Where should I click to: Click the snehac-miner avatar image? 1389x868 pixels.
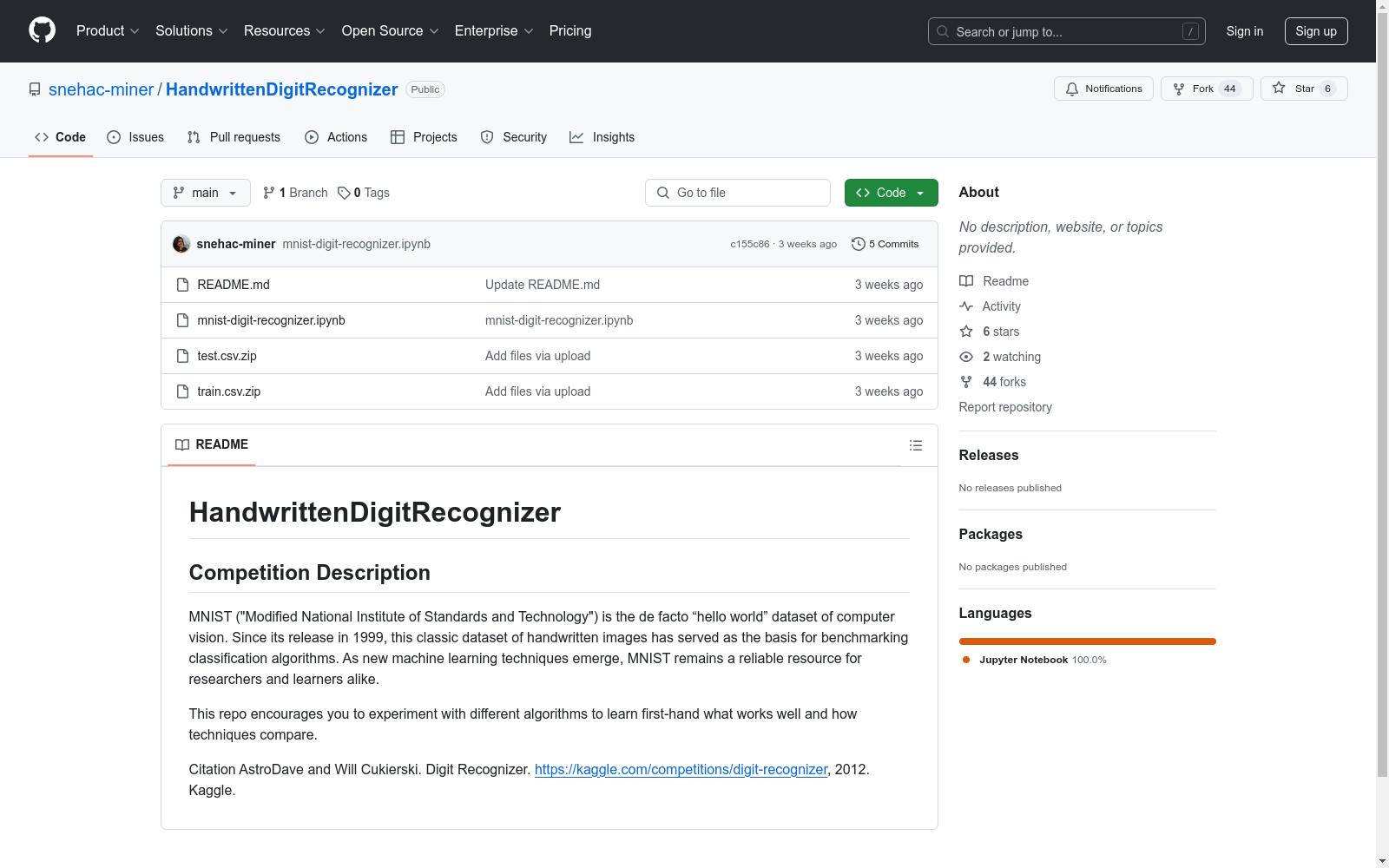(181, 244)
